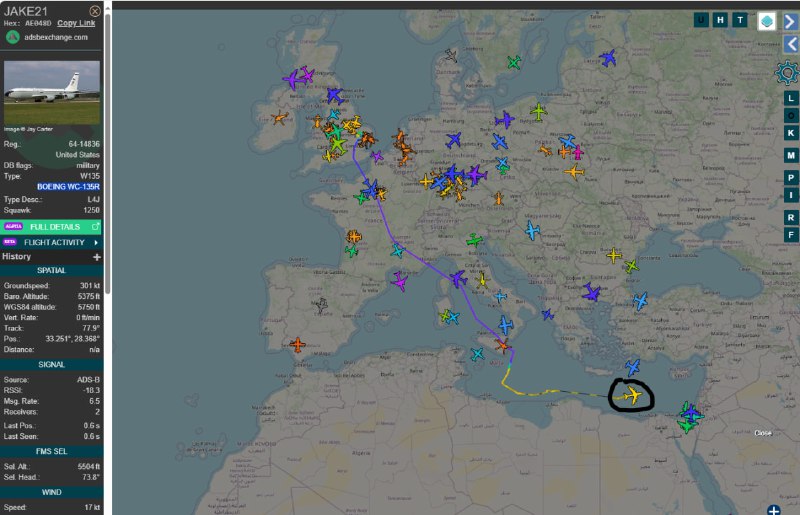Toggle the F map button
This screenshot has height=515, width=800.
click(791, 235)
